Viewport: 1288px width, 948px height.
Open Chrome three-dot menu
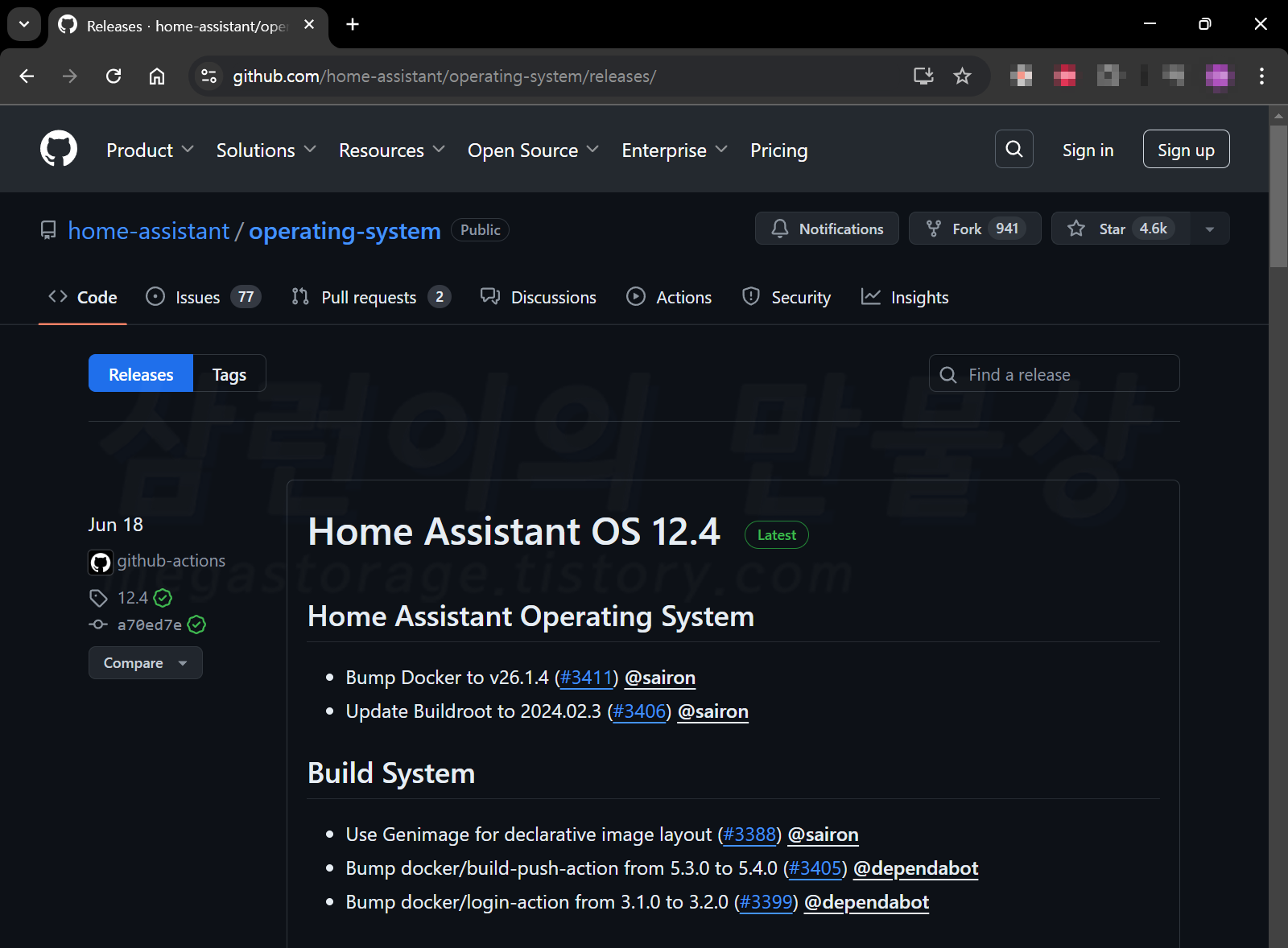click(x=1261, y=76)
